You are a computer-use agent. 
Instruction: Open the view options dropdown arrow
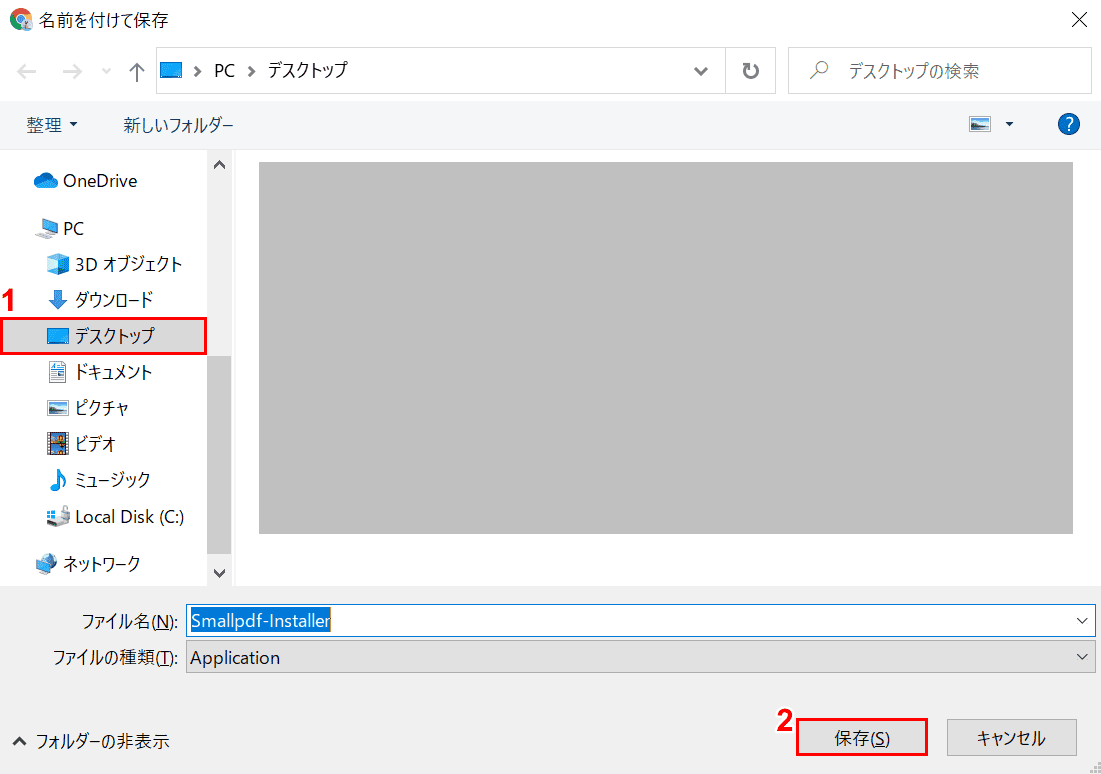tap(1009, 124)
